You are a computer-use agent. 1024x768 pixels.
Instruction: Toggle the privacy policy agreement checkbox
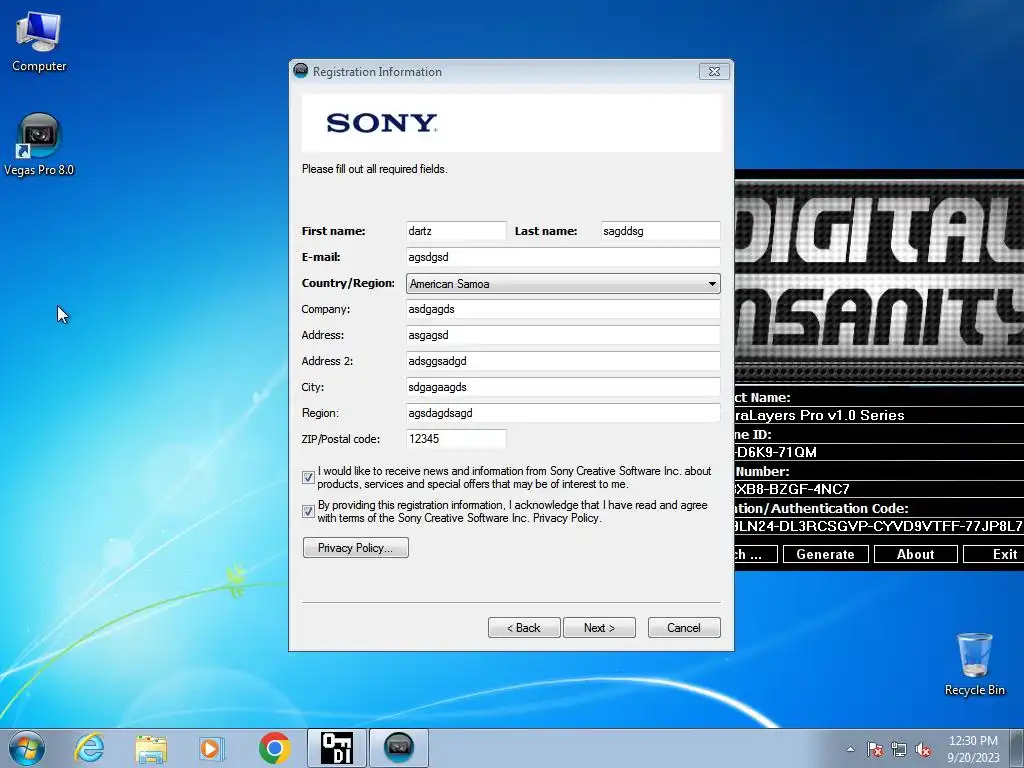point(308,511)
